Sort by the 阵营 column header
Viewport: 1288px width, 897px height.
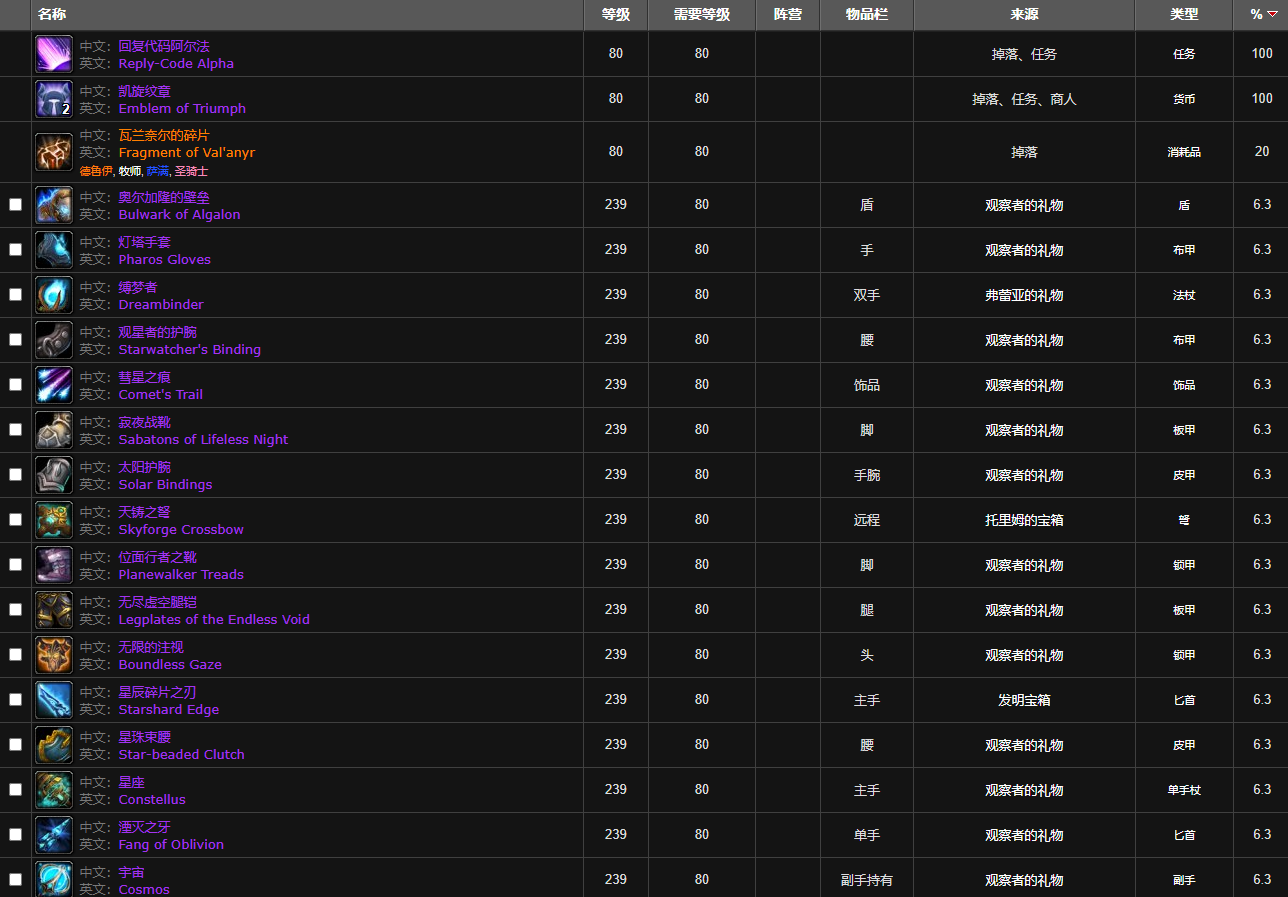click(788, 15)
